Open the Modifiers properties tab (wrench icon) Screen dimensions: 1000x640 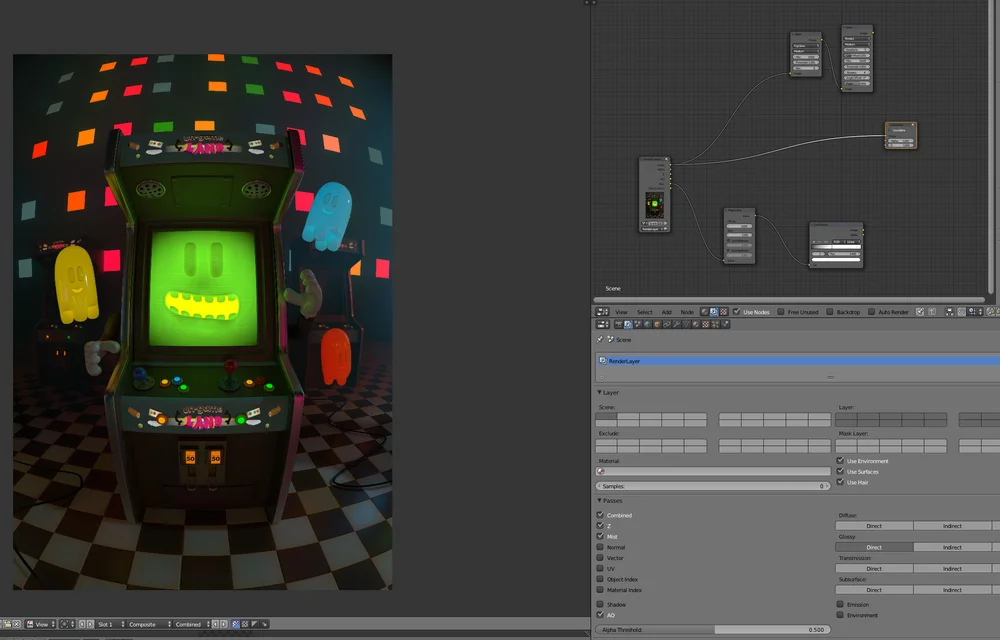click(x=677, y=324)
